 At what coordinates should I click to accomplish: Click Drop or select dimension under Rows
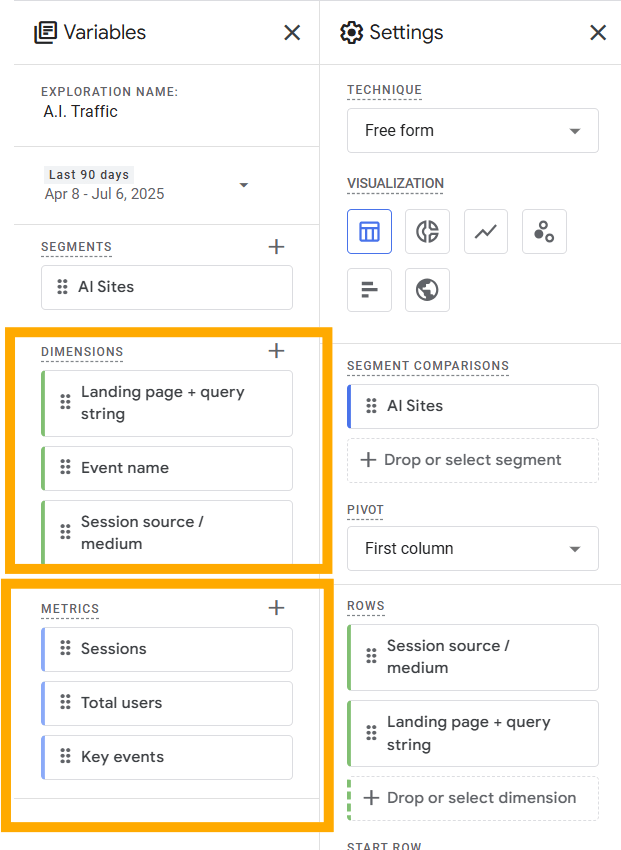[472, 798]
